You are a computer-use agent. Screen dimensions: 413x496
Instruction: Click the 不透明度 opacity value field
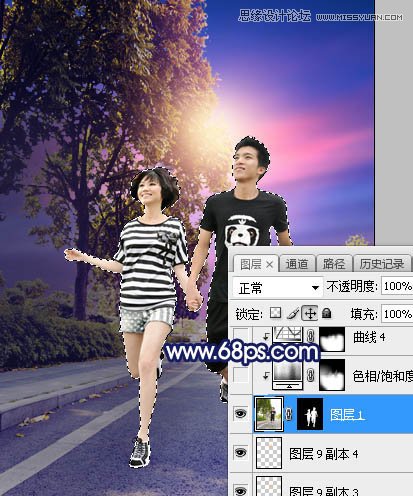click(x=397, y=286)
